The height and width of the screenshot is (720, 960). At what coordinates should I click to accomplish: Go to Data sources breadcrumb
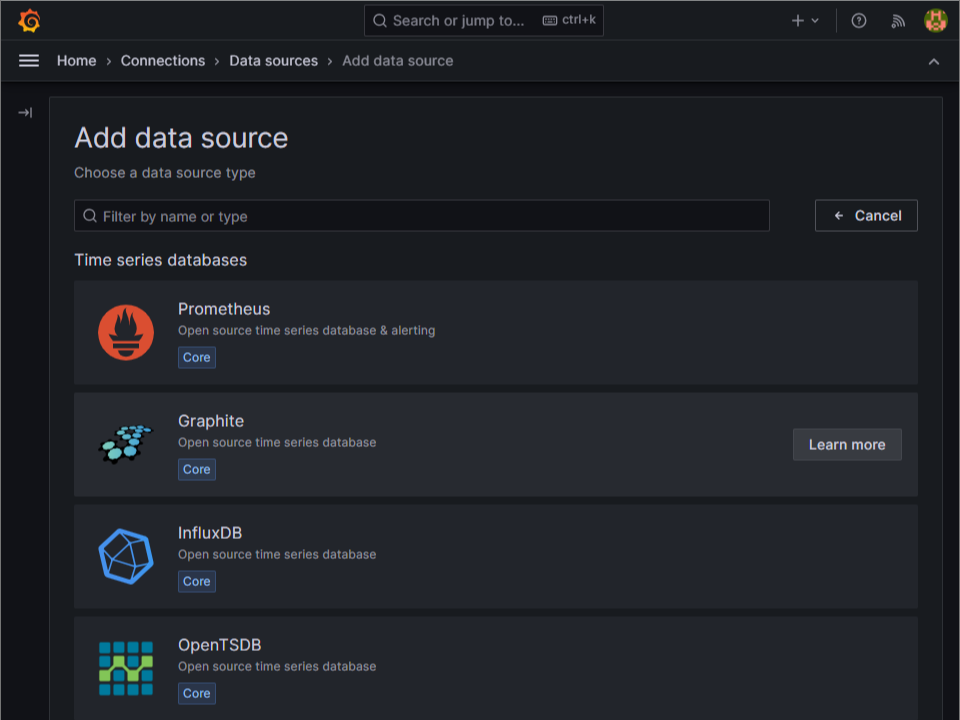[x=274, y=61]
